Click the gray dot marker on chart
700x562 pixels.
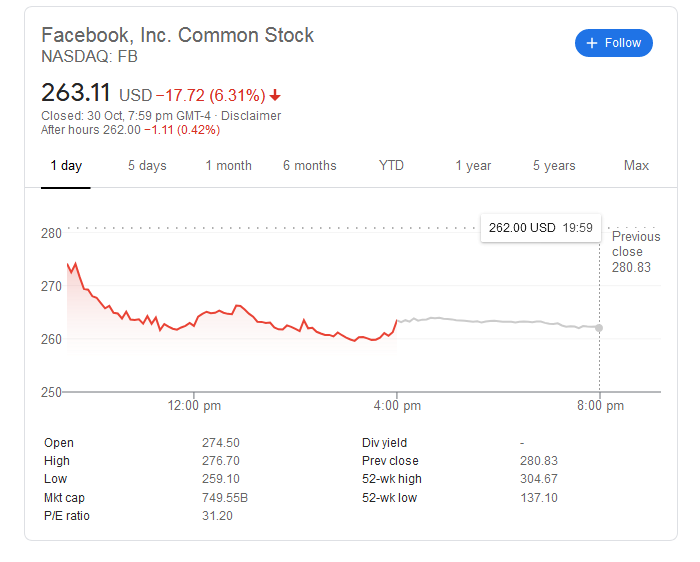click(599, 328)
